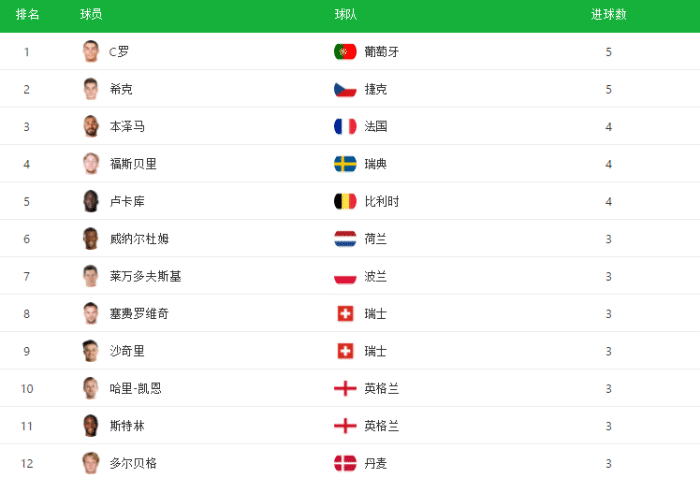Click C罗's player avatar
The height and width of the screenshot is (478, 700).
point(91,51)
